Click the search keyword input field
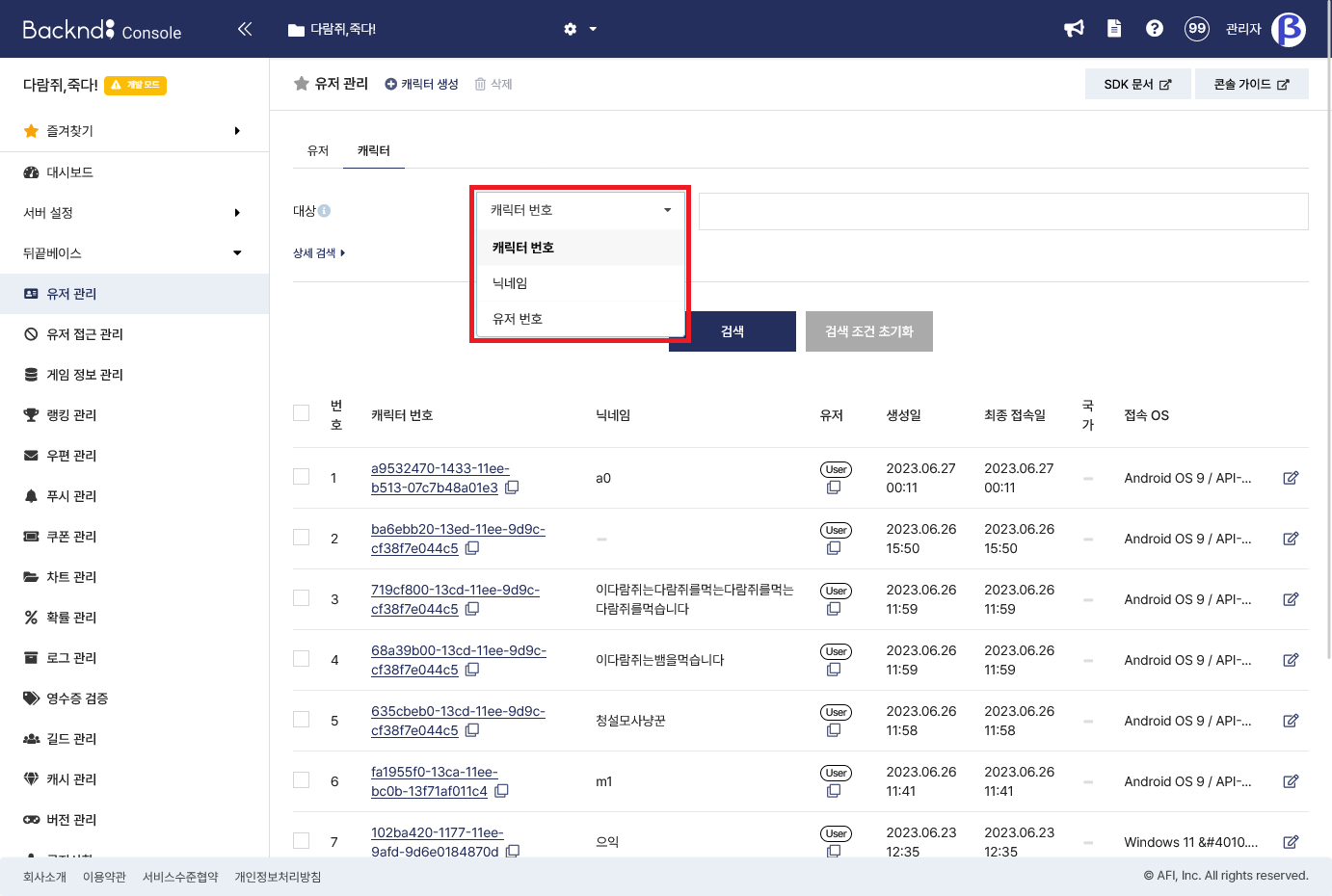1332x896 pixels. tap(1003, 211)
